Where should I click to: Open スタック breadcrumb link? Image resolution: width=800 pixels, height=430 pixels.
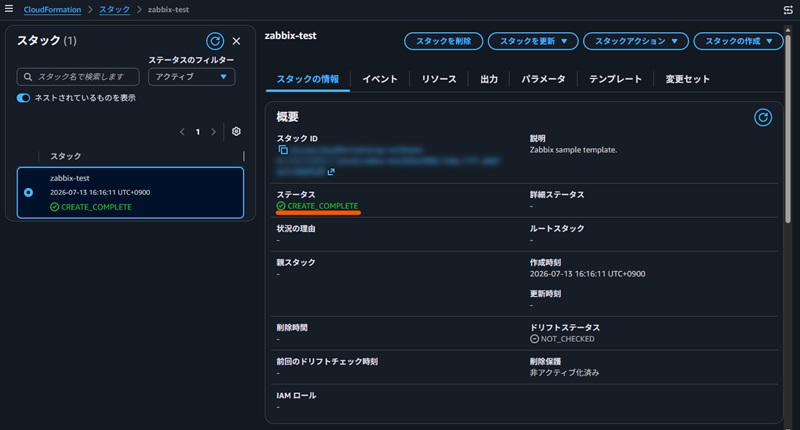114,9
